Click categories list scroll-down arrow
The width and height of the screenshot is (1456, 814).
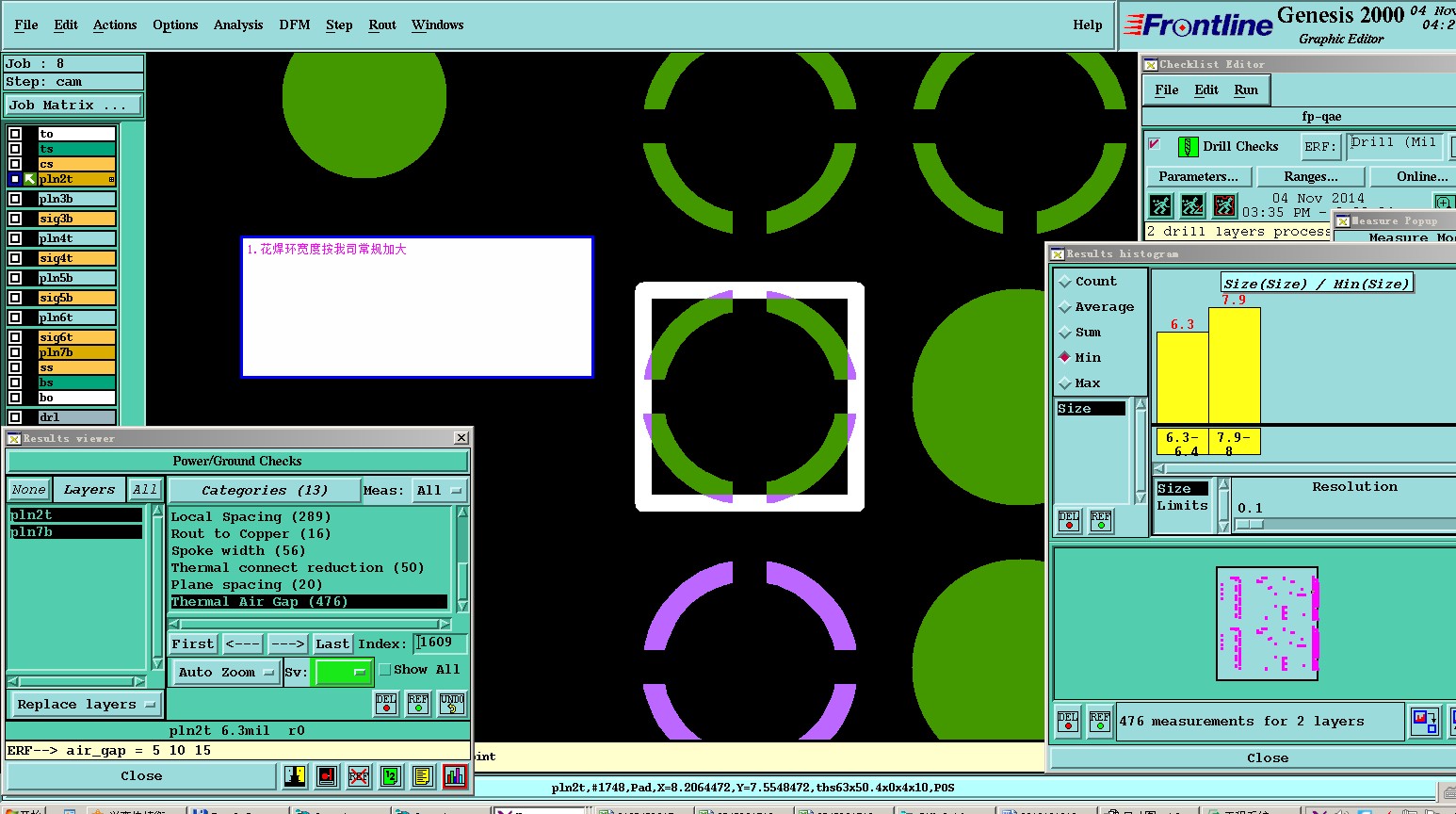(462, 606)
